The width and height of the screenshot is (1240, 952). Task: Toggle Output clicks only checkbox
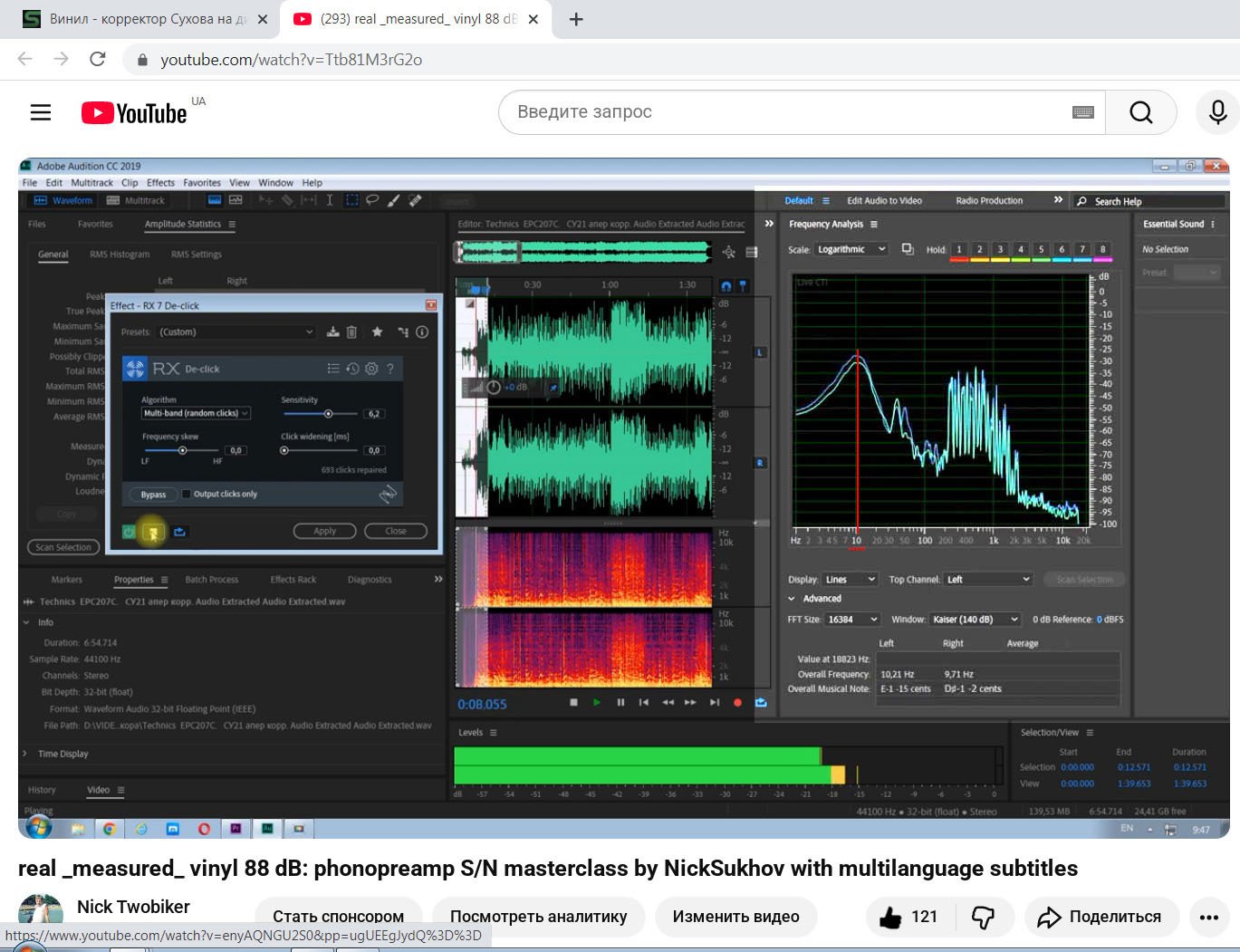[187, 494]
